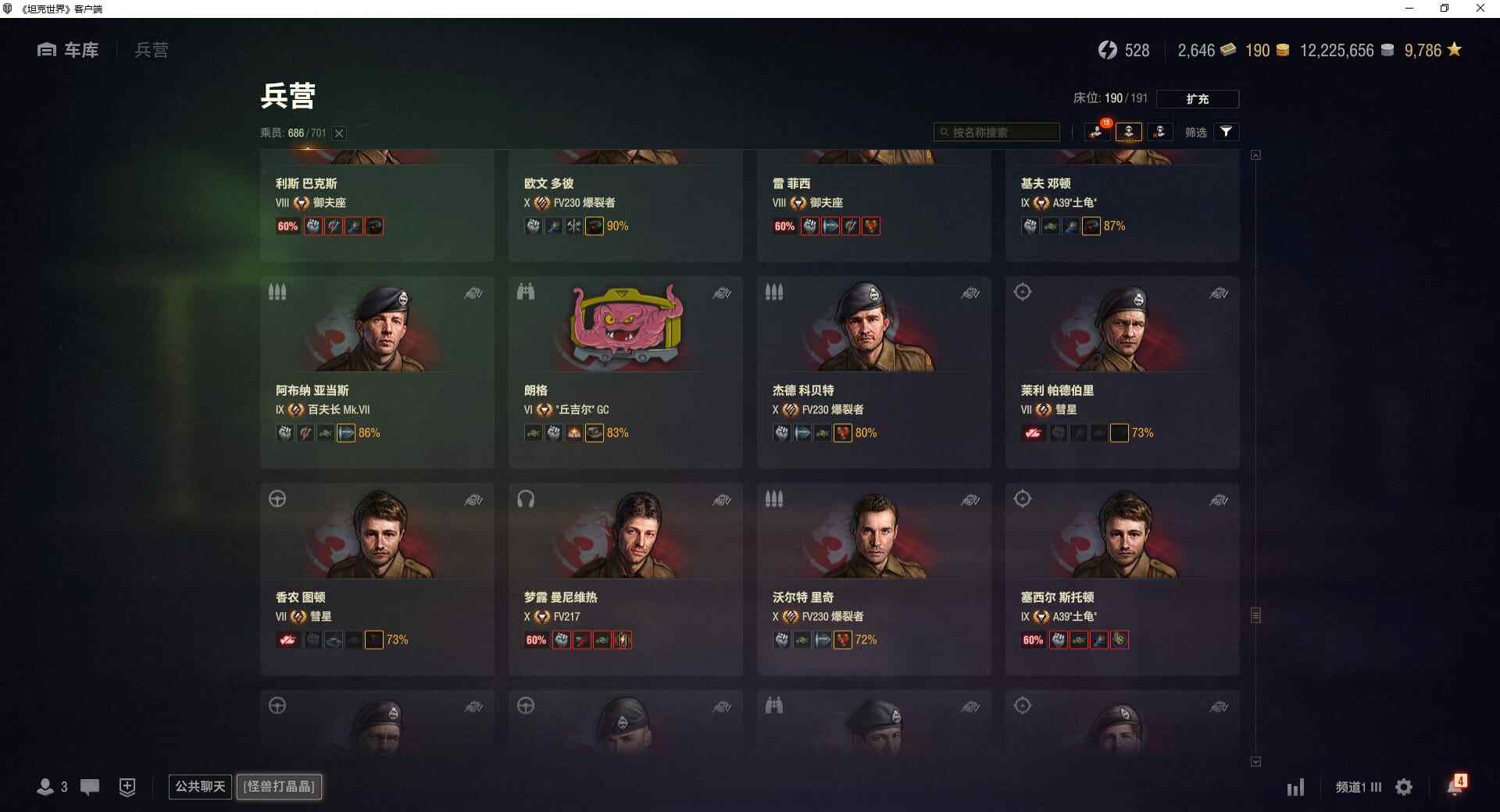The image size is (1500, 812).
Task: Select 朗格 crew member portrait card
Action: (x=626, y=372)
